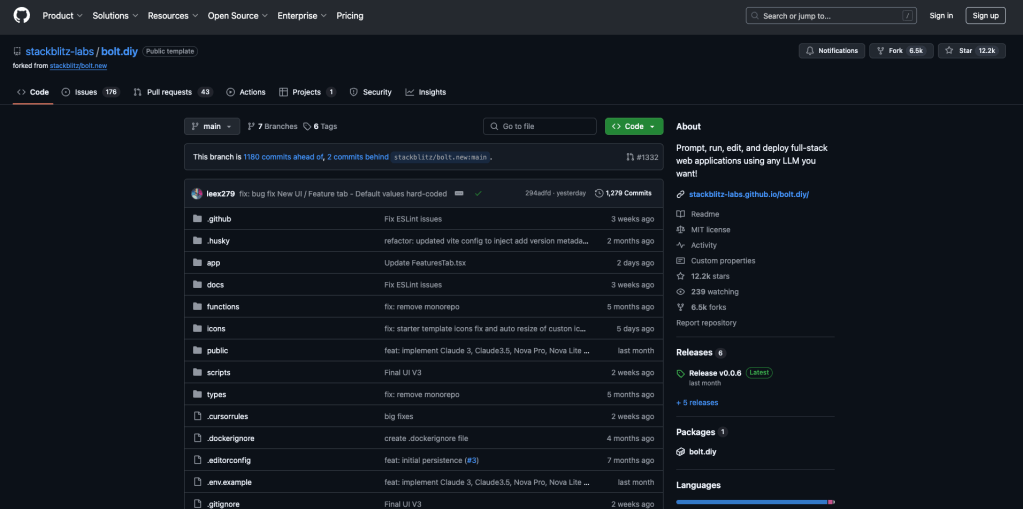Switch to the Insights tab
This screenshot has width=1023, height=509.
click(425, 92)
